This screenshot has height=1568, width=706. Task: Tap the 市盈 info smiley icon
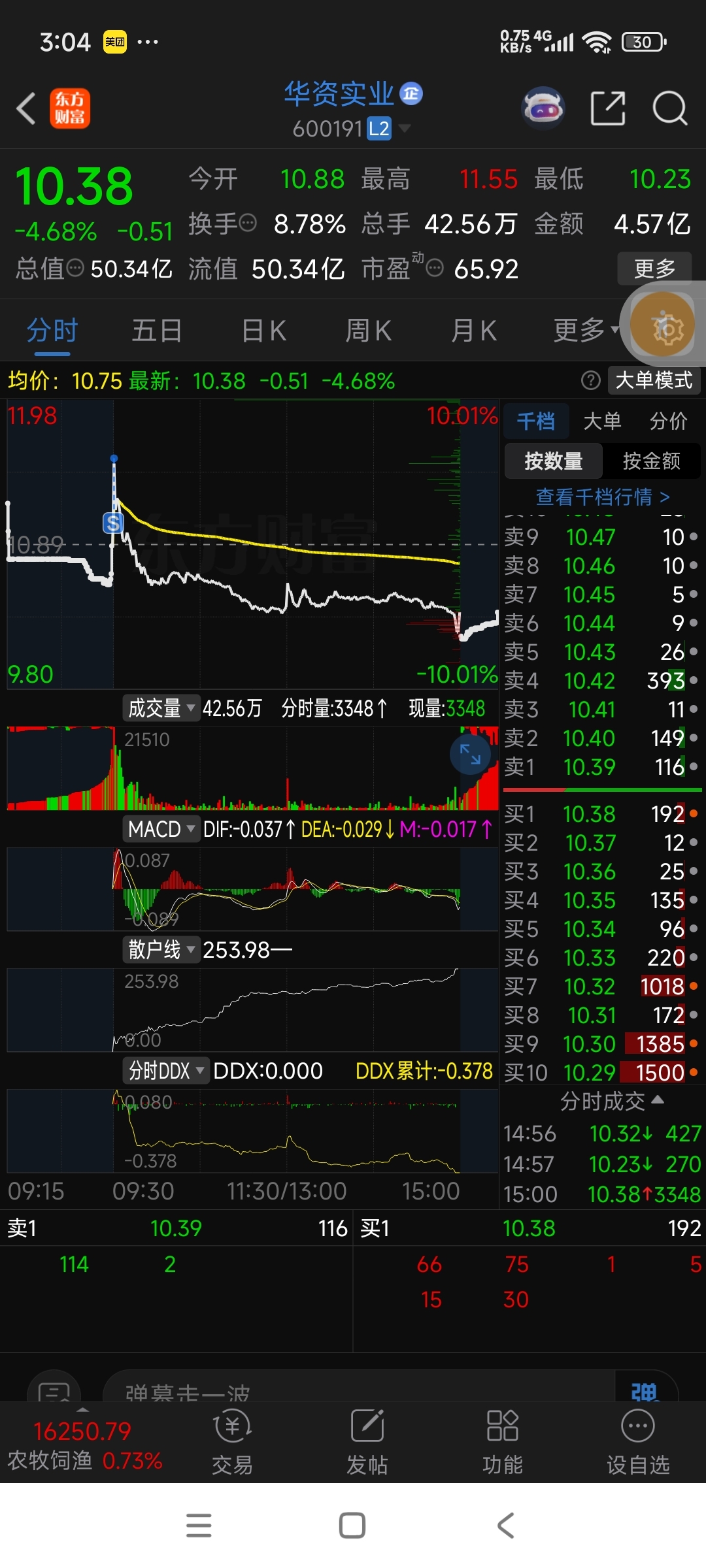click(x=435, y=269)
